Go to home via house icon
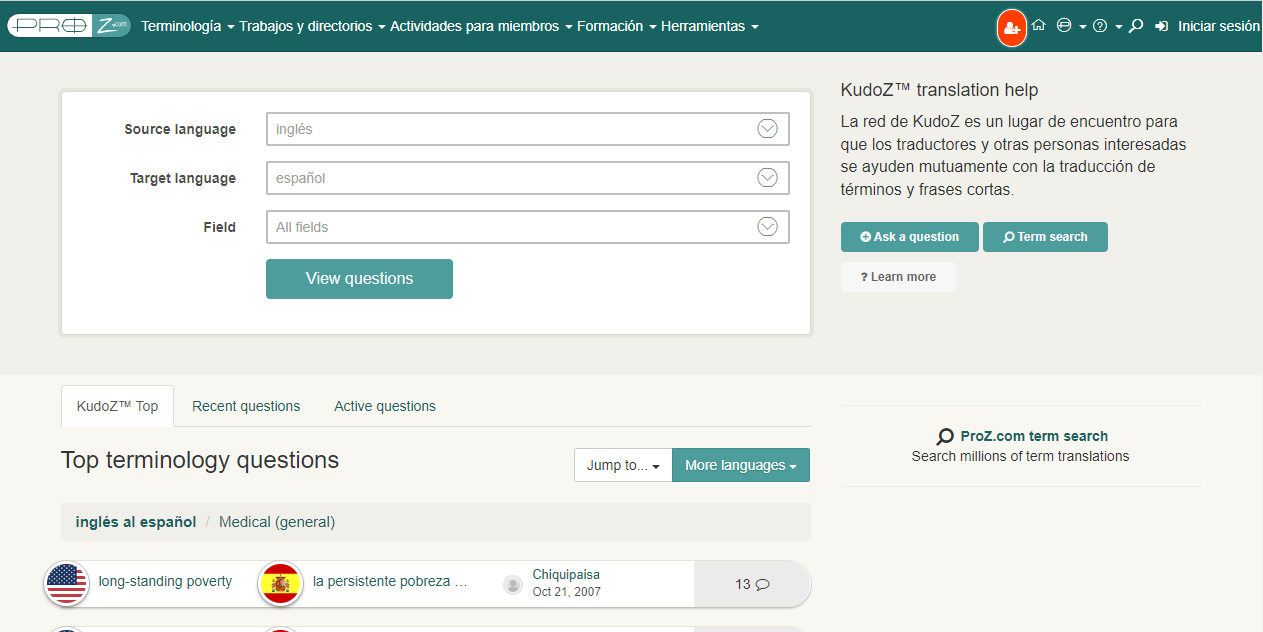Image resolution: width=1263 pixels, height=632 pixels. tap(1038, 26)
